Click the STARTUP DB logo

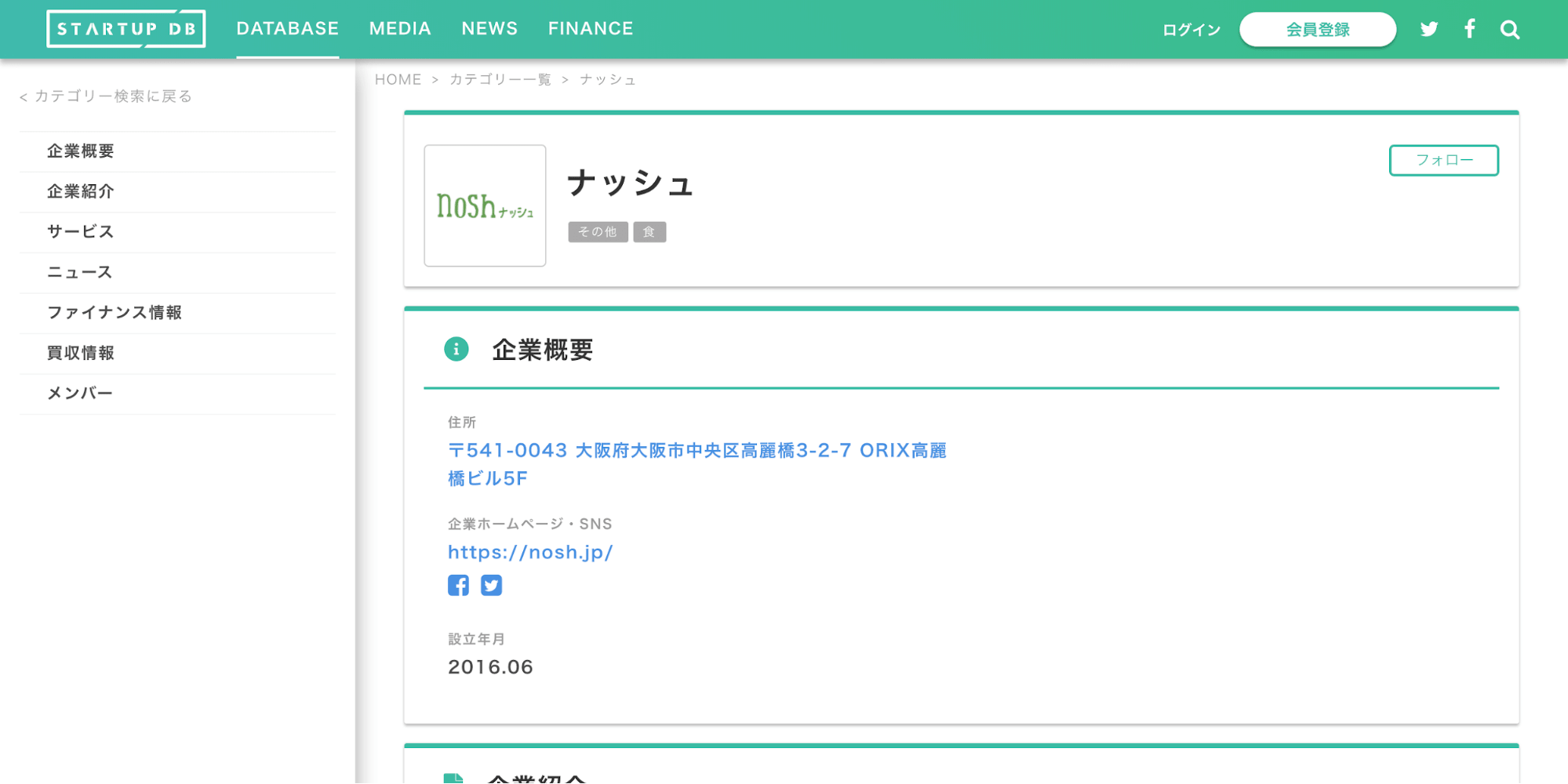coord(126,29)
